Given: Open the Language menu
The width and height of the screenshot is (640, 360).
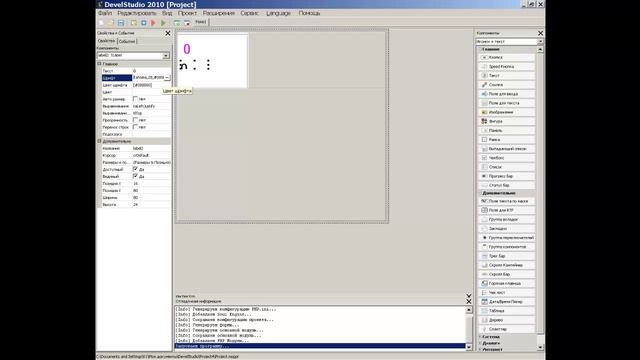Looking at the screenshot, I should point(278,13).
